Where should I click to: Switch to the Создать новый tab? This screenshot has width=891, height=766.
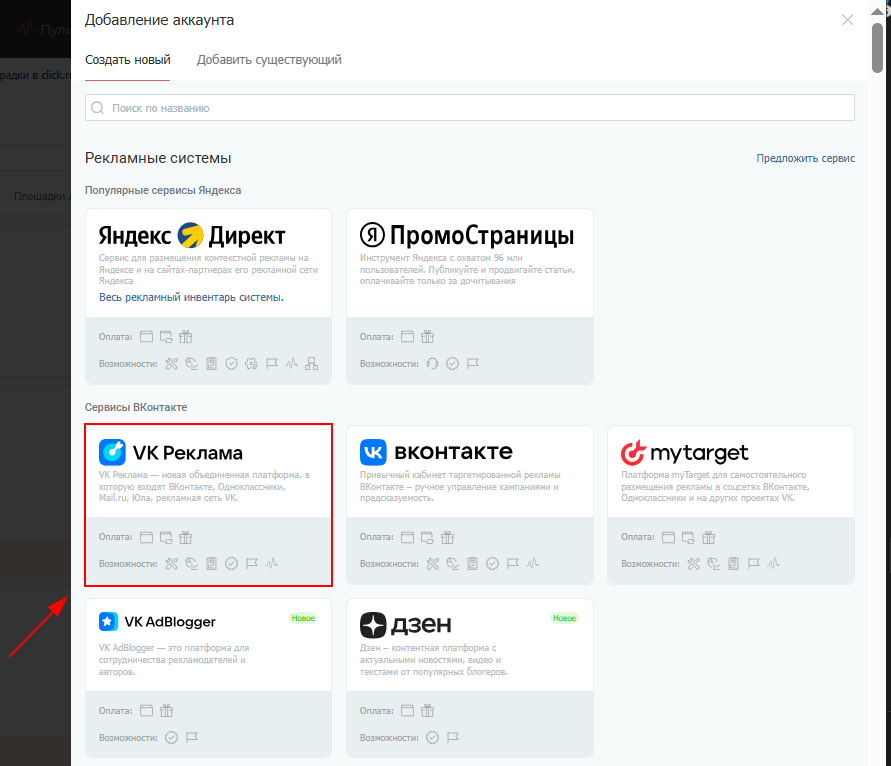pyautogui.click(x=128, y=60)
